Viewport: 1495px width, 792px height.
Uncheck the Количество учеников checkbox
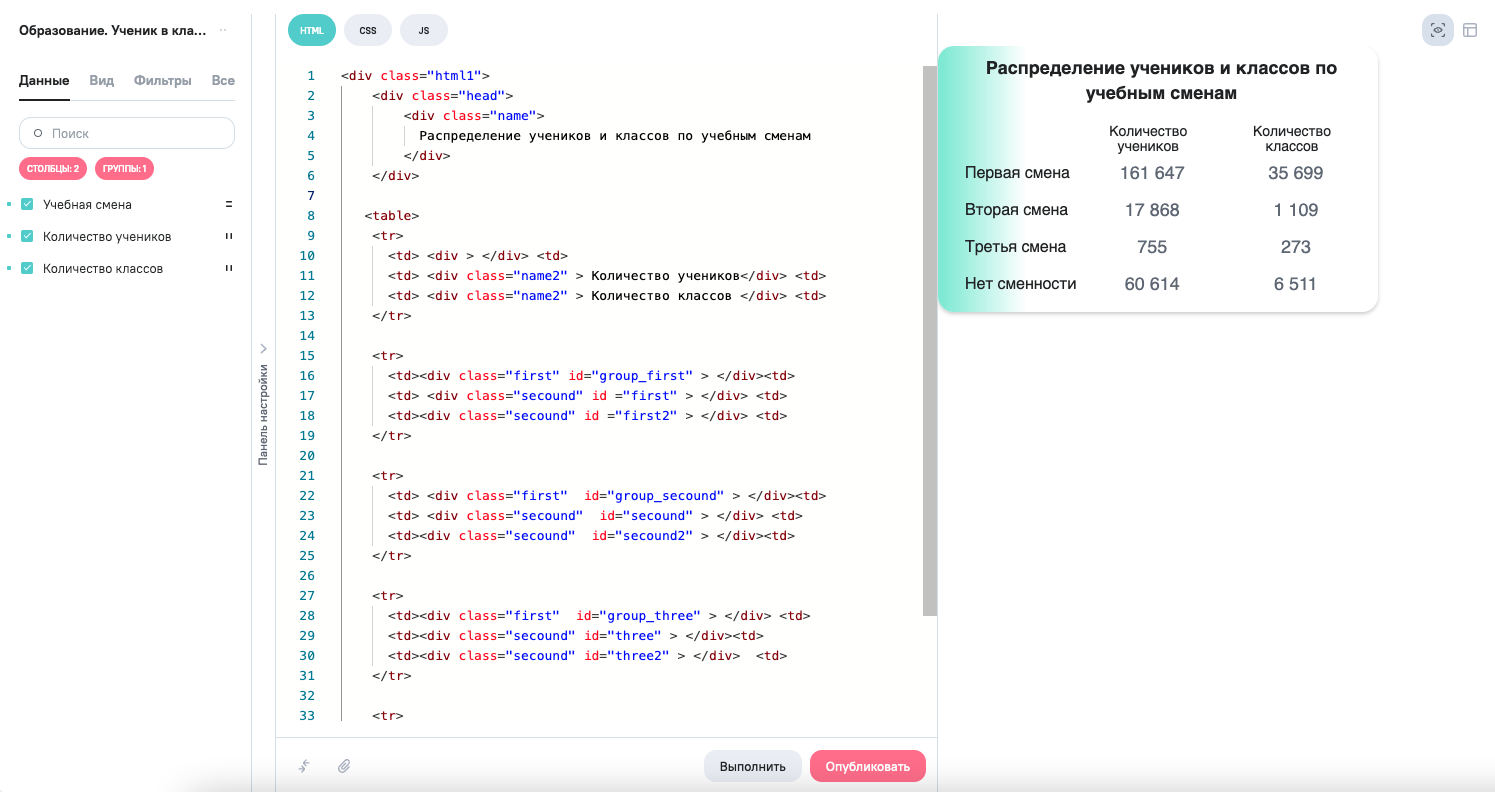[27, 237]
